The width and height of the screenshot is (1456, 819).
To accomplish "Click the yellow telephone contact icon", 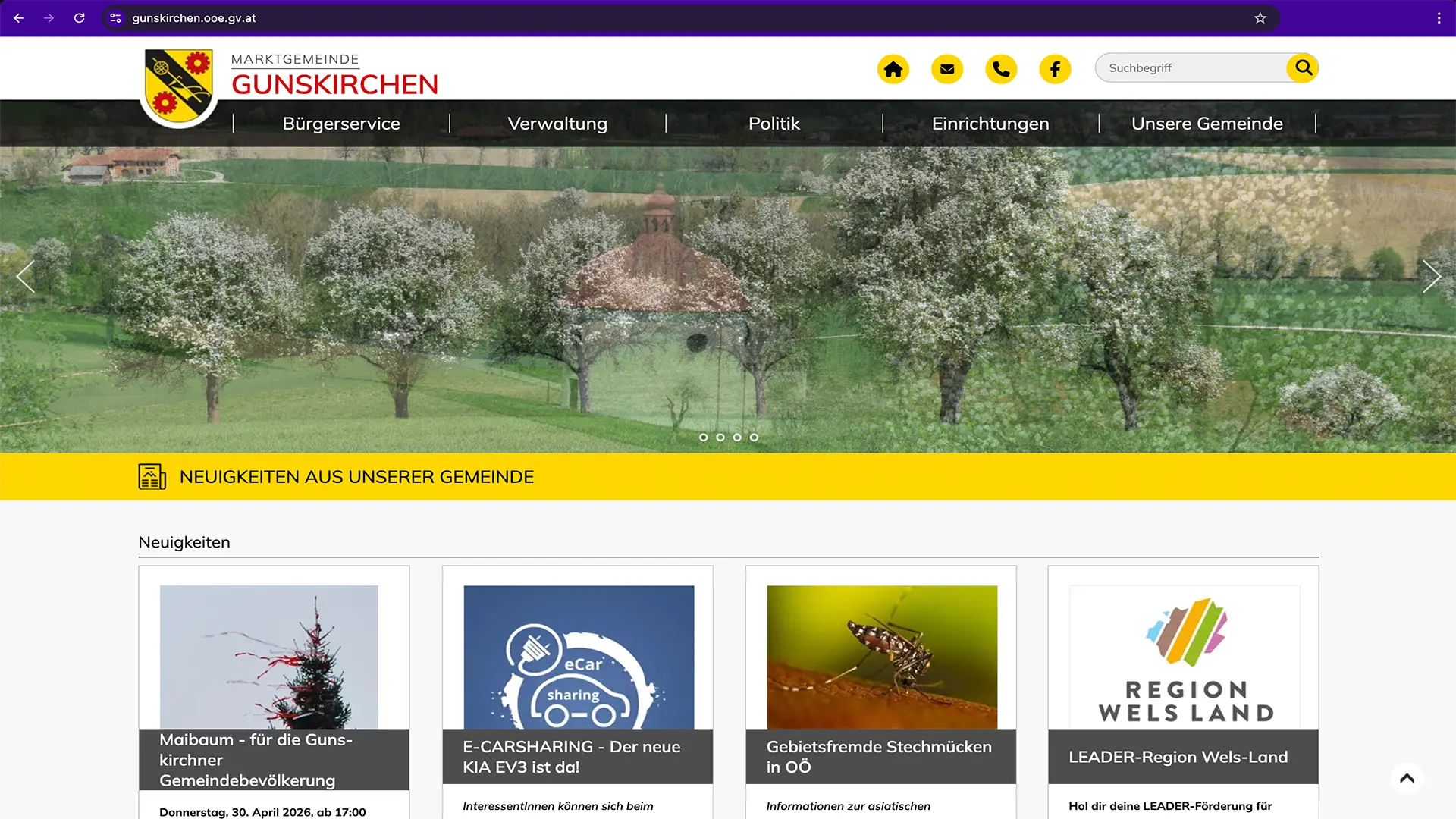I will 1001,69.
